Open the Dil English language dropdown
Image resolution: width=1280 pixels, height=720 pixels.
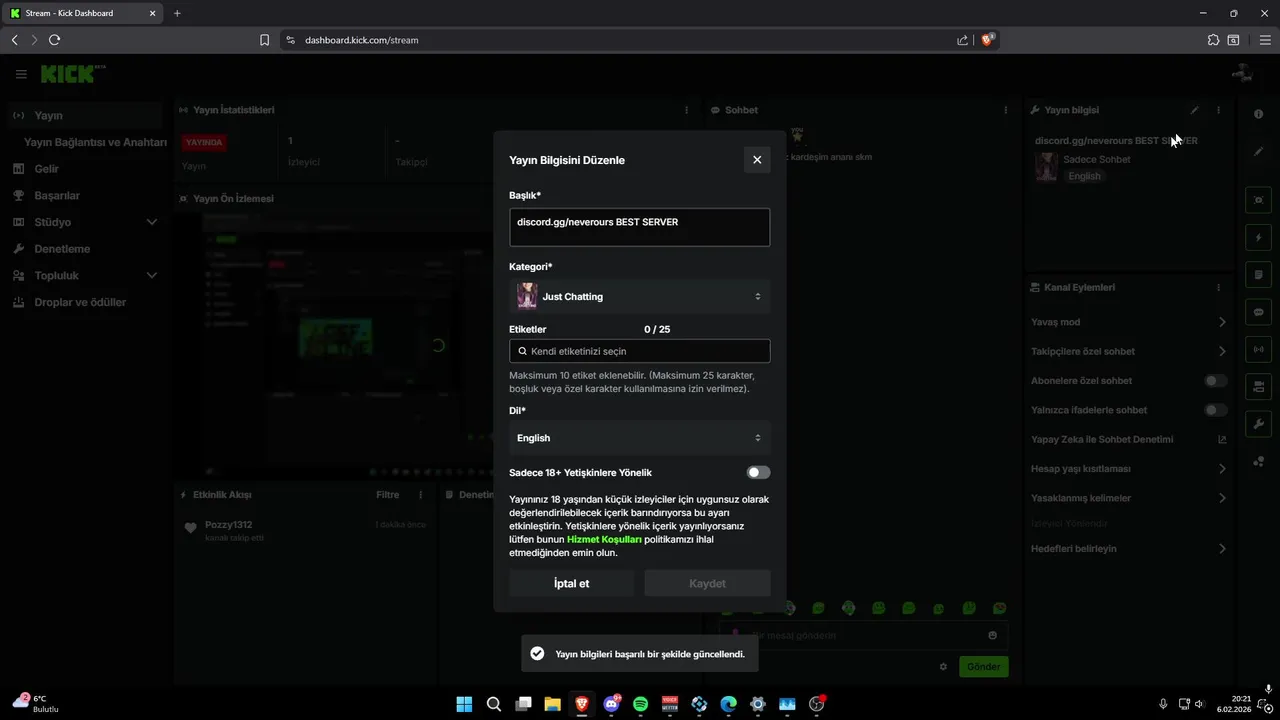pos(639,438)
